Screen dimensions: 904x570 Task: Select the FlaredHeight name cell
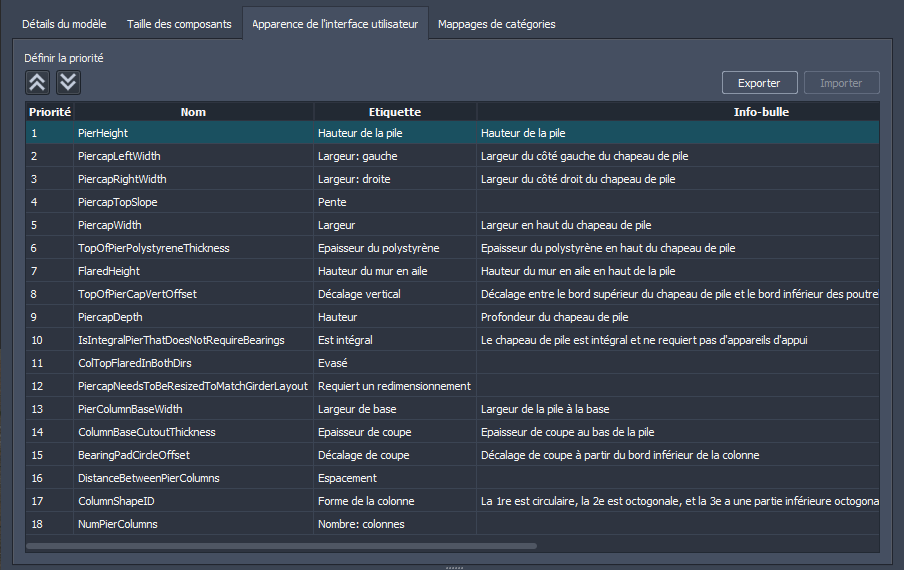193,271
